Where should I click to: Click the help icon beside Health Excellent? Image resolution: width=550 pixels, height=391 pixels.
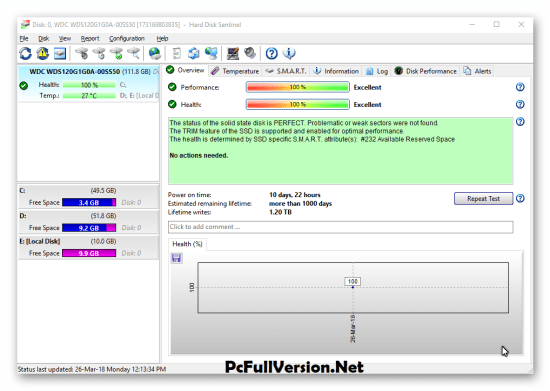[520, 104]
